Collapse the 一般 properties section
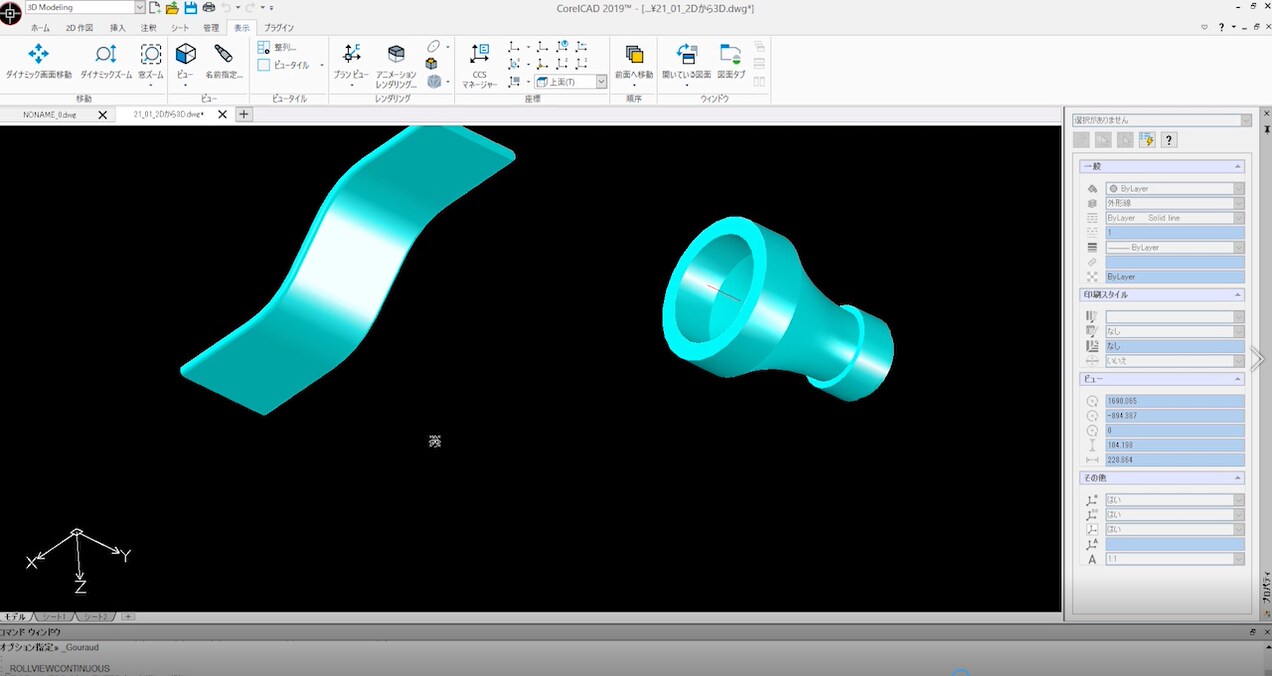Screen dimensions: 1272x676 pos(1238,166)
